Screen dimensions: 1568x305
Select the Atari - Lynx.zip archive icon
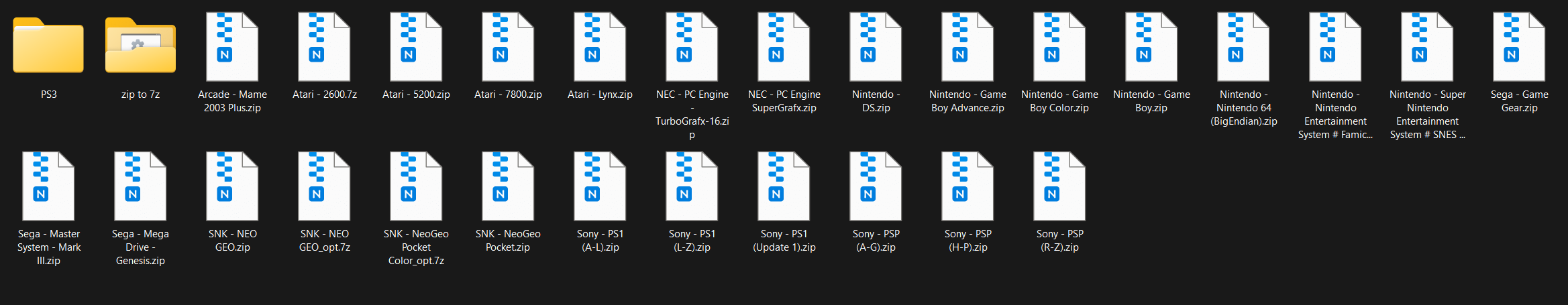pos(600,46)
